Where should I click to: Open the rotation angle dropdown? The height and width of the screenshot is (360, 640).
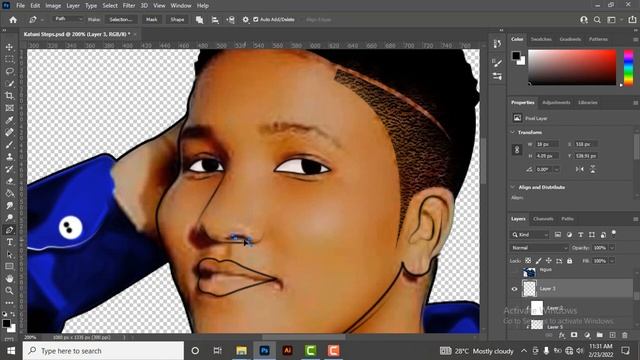tap(557, 169)
